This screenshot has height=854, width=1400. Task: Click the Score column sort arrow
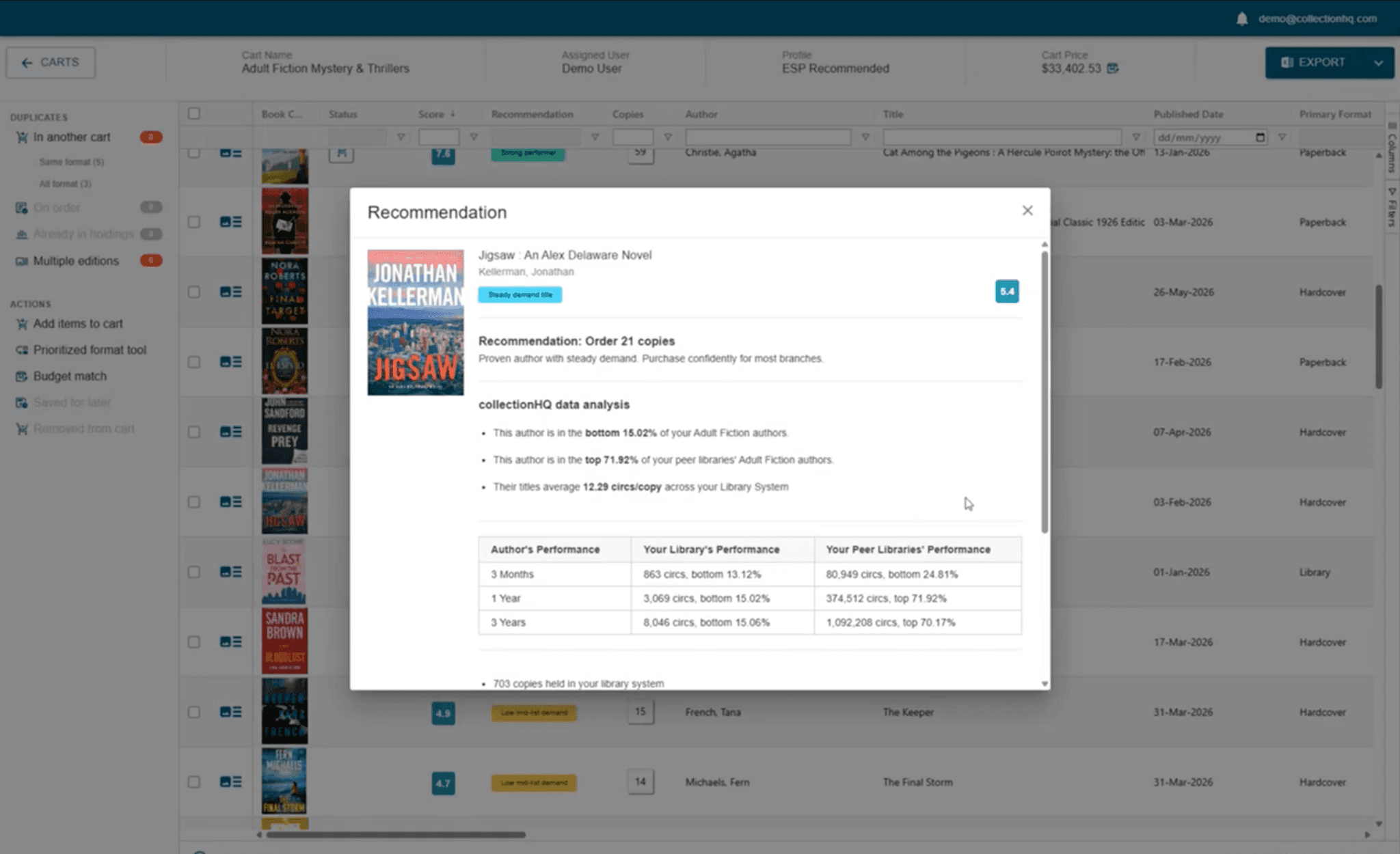click(x=453, y=114)
